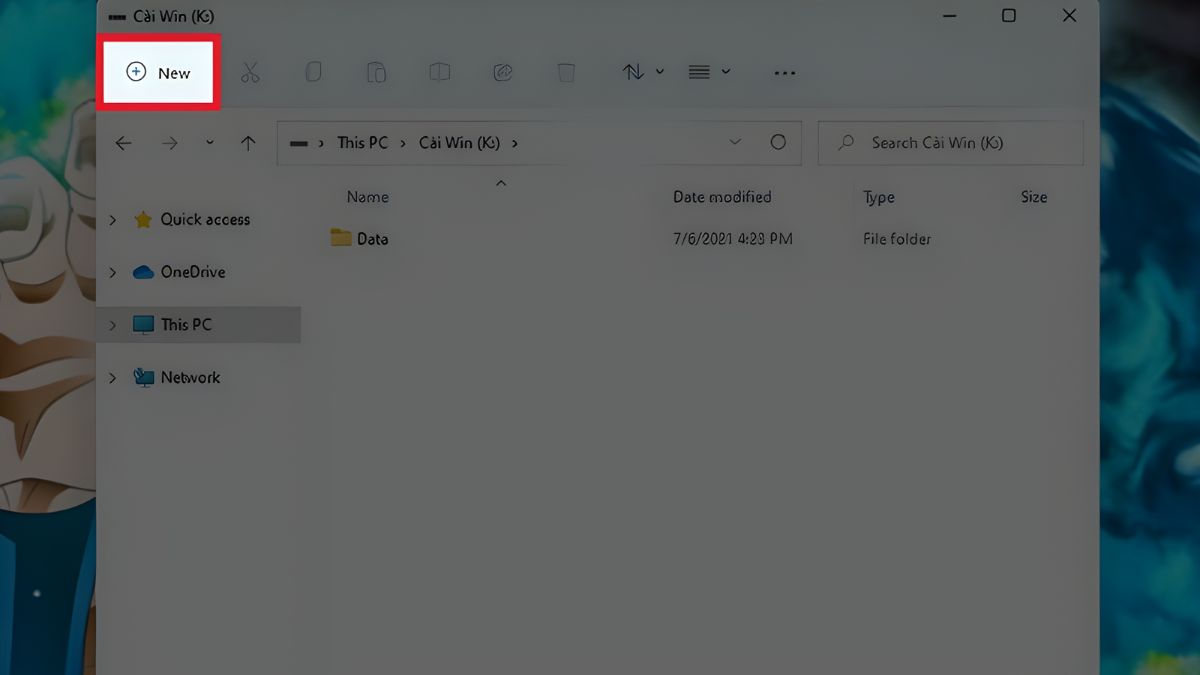Click the Copy icon in toolbar
The height and width of the screenshot is (675, 1200).
(313, 73)
